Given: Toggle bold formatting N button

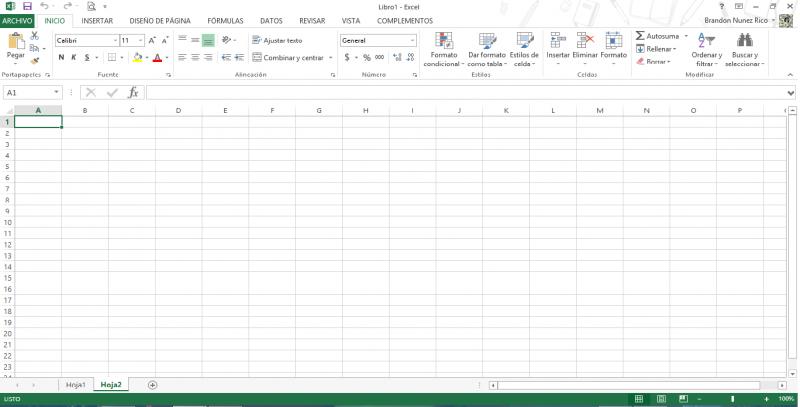Looking at the screenshot, I should [x=61, y=57].
